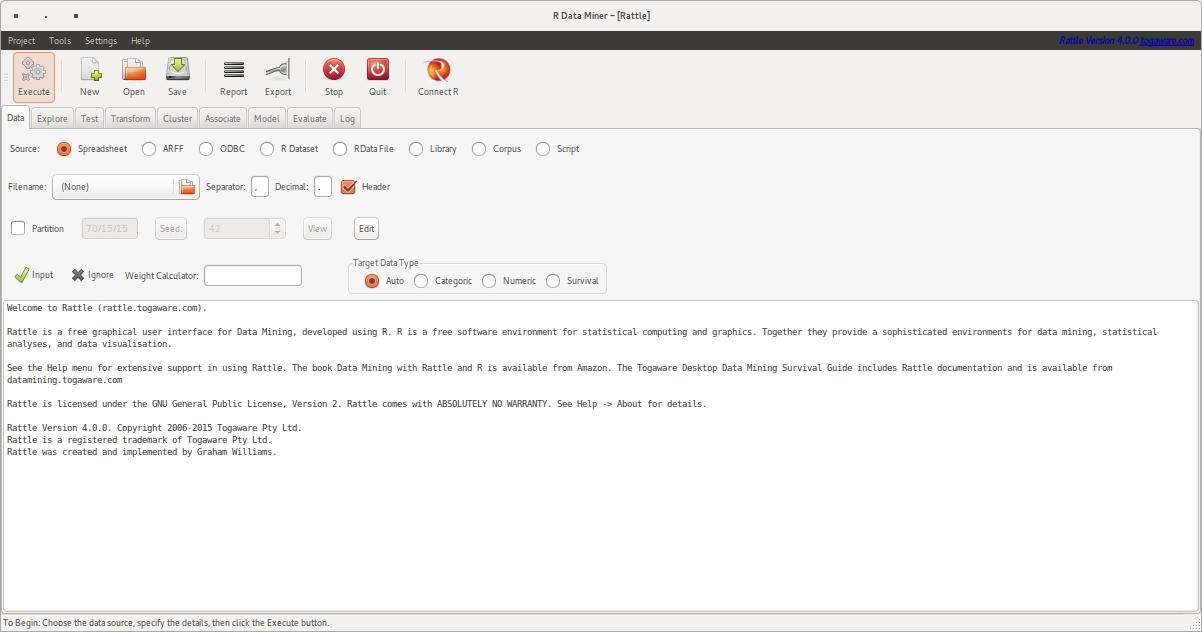This screenshot has width=1202, height=632.
Task: Uncheck the Header checkbox
Action: [x=348, y=187]
